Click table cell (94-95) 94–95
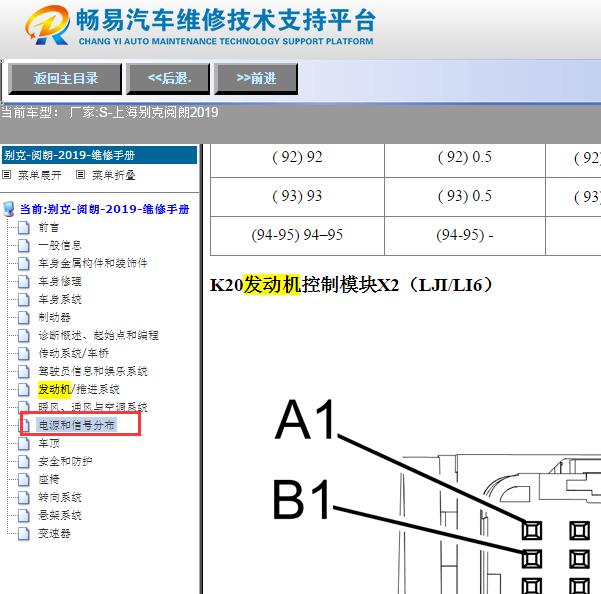This screenshot has height=594, width=601. (x=297, y=235)
